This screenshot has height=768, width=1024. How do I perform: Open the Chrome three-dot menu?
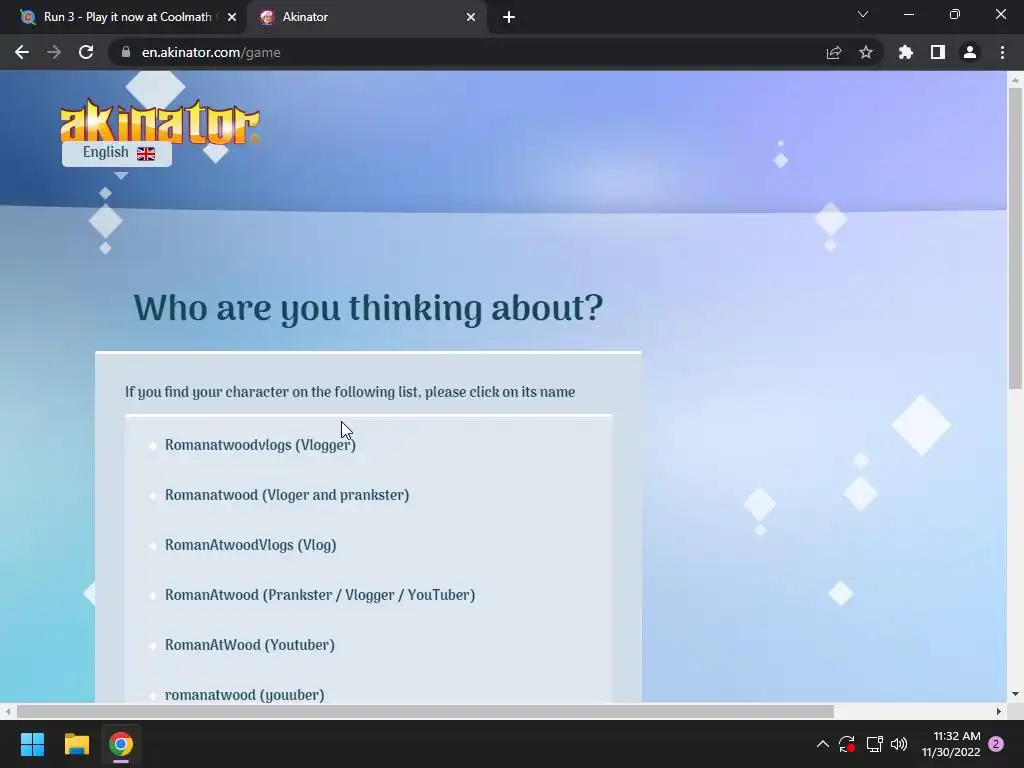[x=1002, y=52]
